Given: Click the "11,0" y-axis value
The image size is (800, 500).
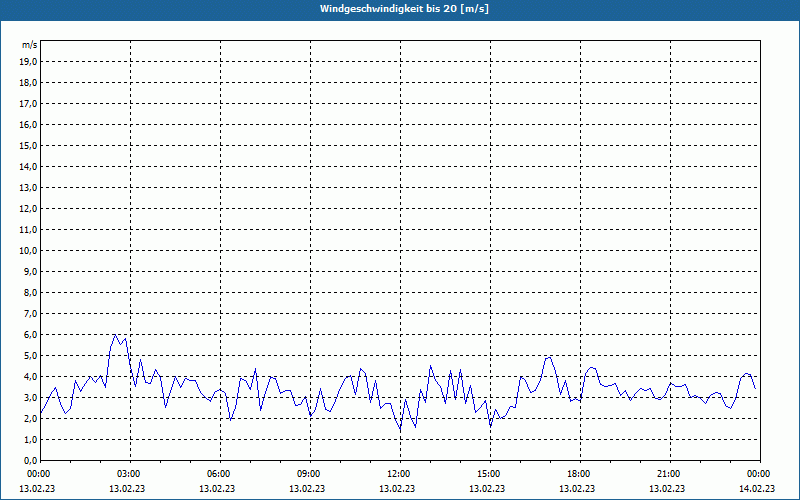Looking at the screenshot, I should (28, 230).
